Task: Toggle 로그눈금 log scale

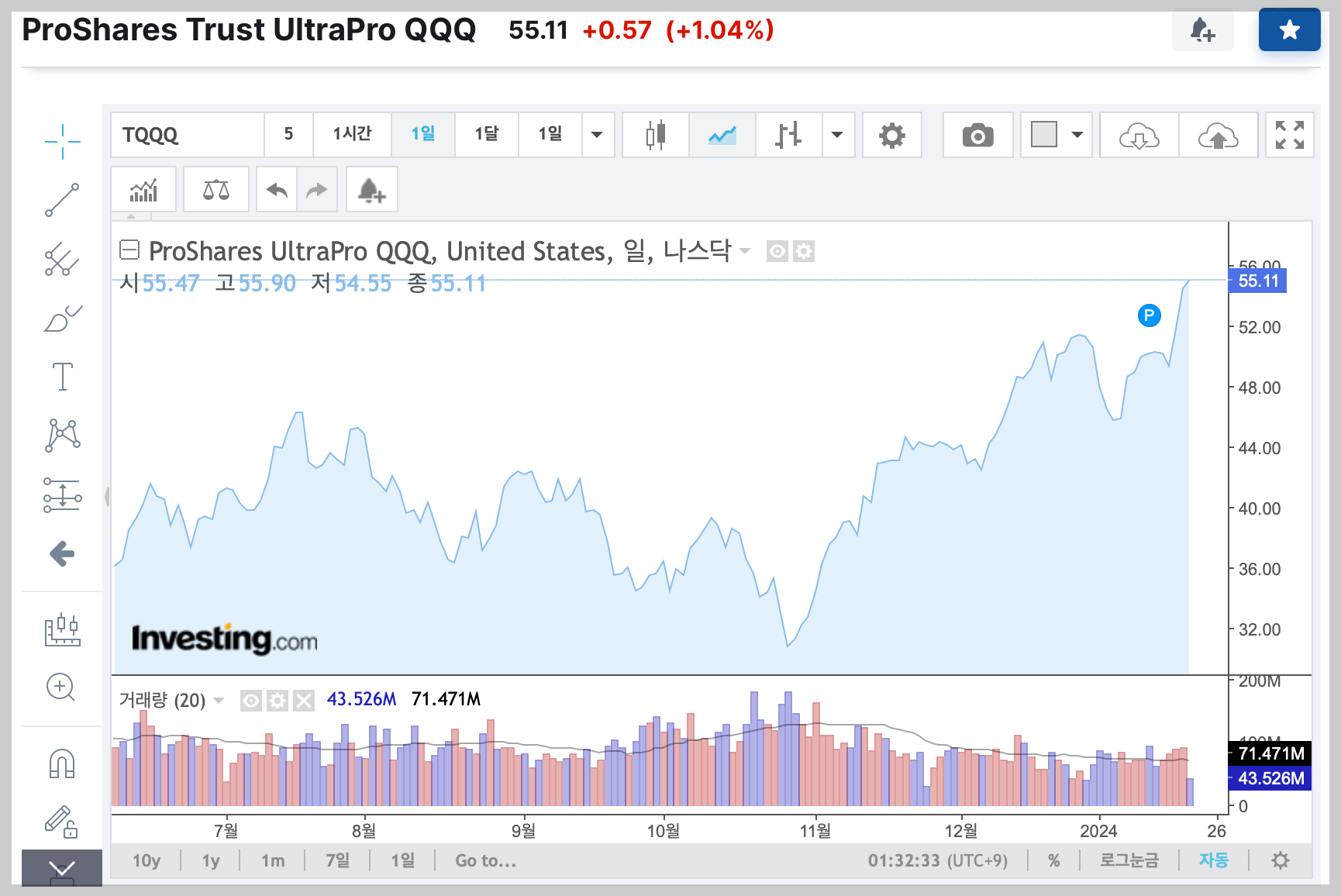Action: 1129,860
